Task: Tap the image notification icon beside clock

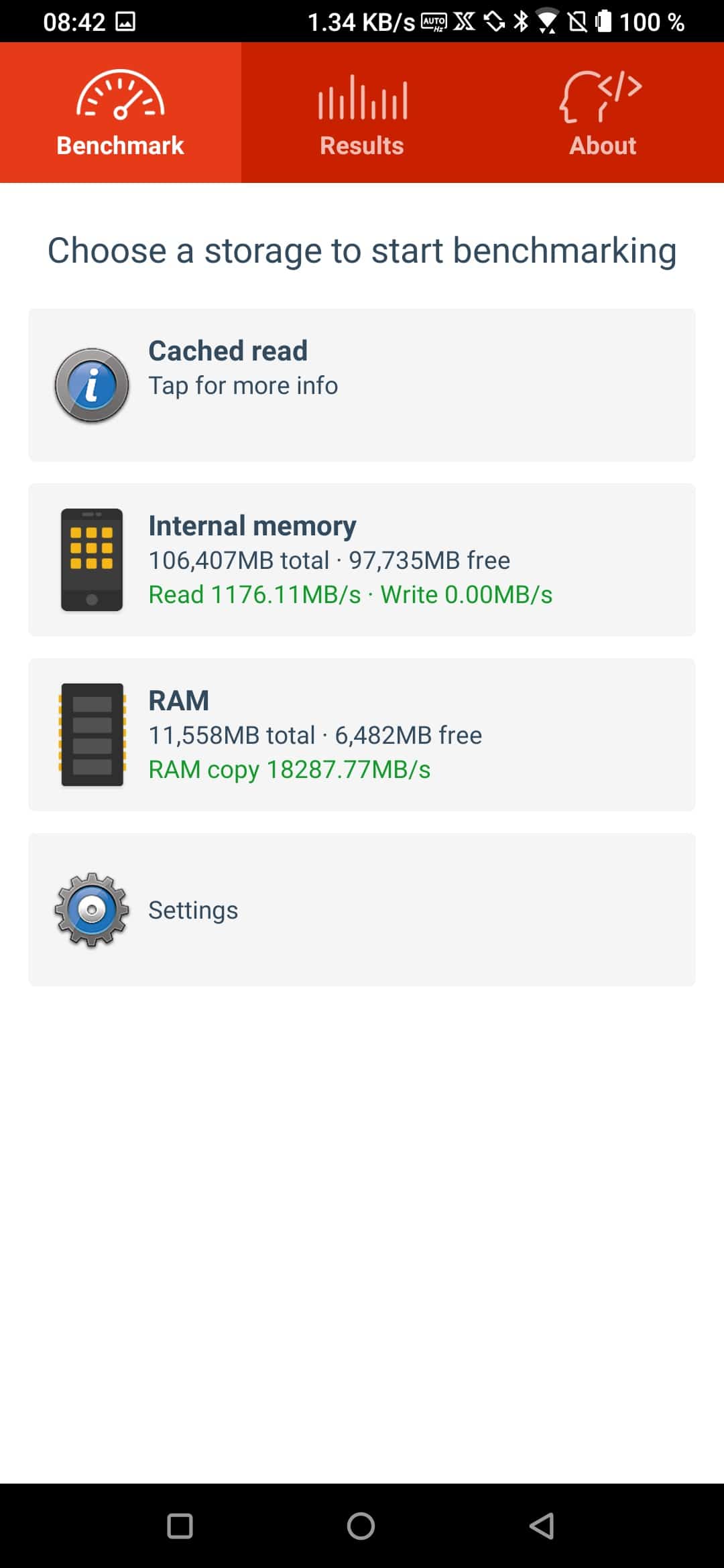Action: [x=125, y=21]
